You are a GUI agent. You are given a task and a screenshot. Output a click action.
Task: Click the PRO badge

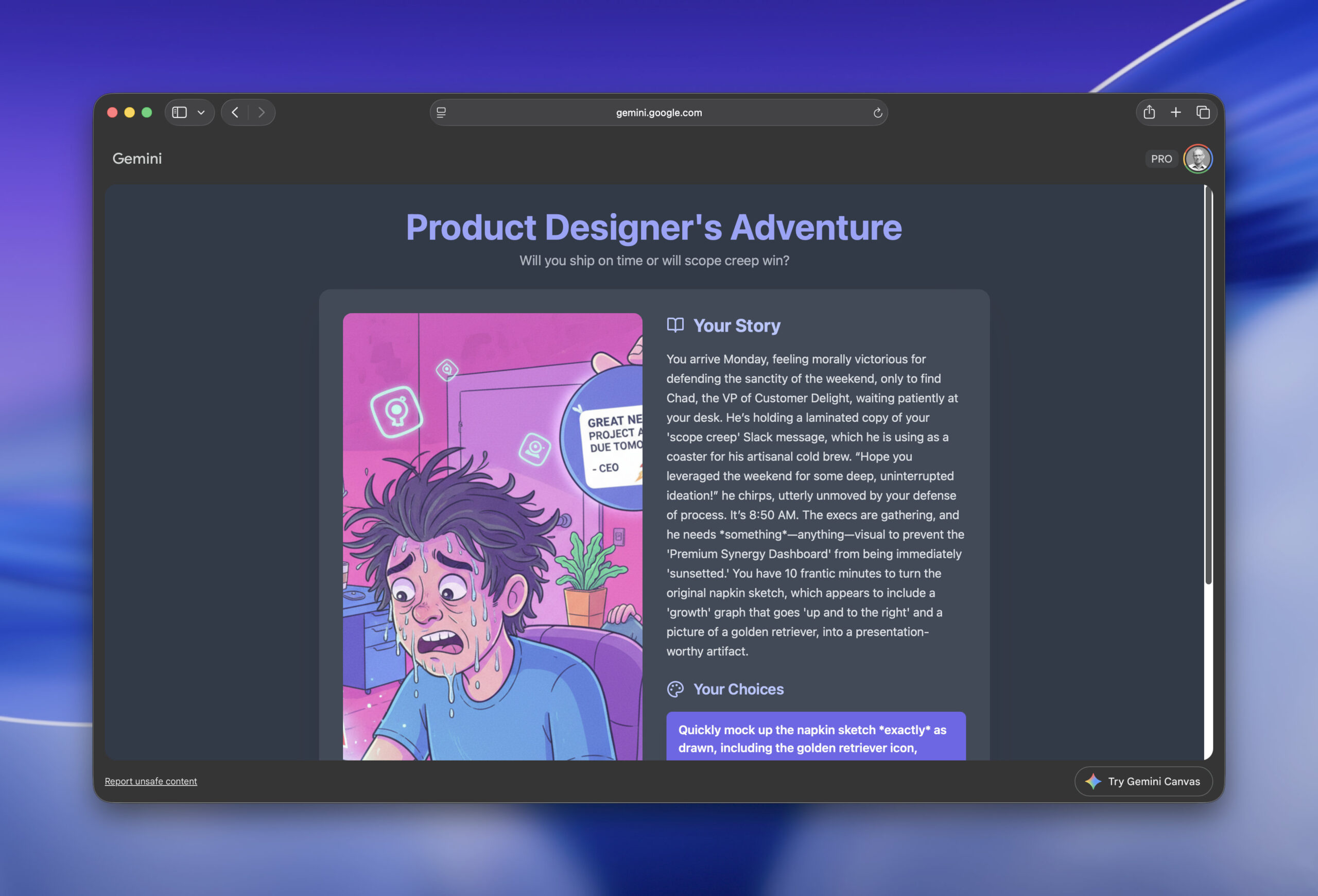click(x=1161, y=159)
